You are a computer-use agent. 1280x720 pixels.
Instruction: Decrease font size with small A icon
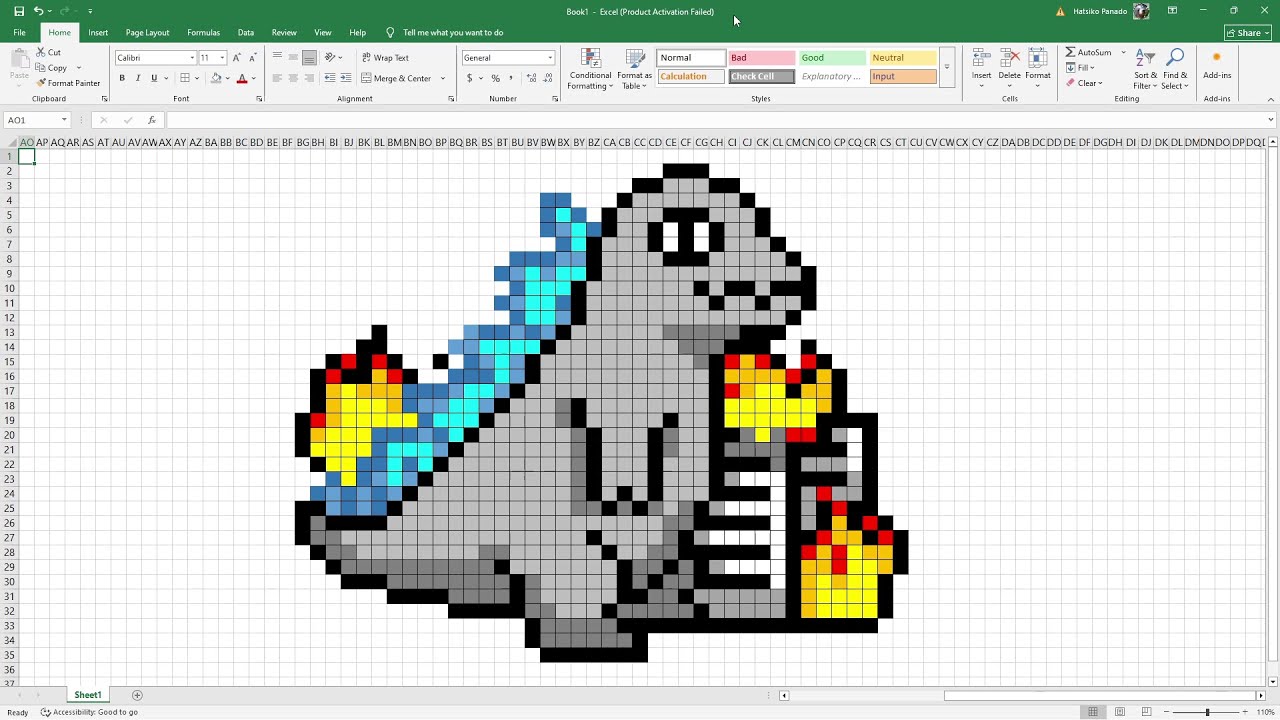[x=252, y=58]
